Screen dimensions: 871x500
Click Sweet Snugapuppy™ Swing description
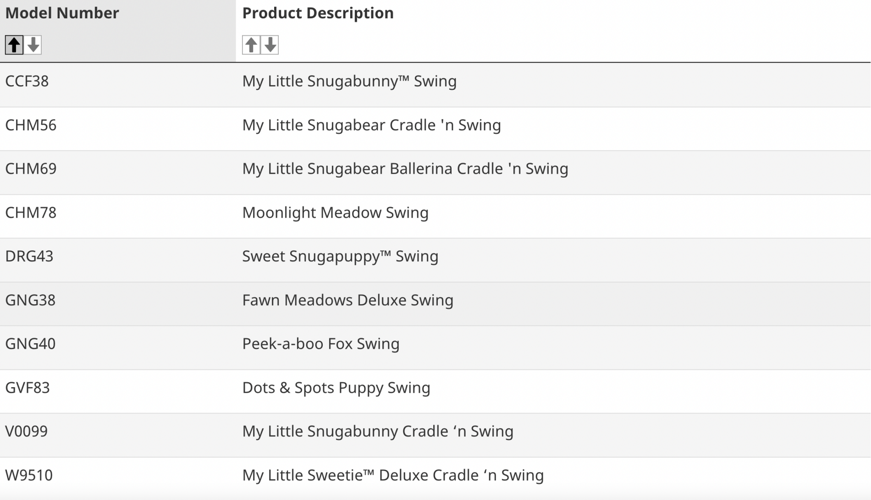point(340,256)
